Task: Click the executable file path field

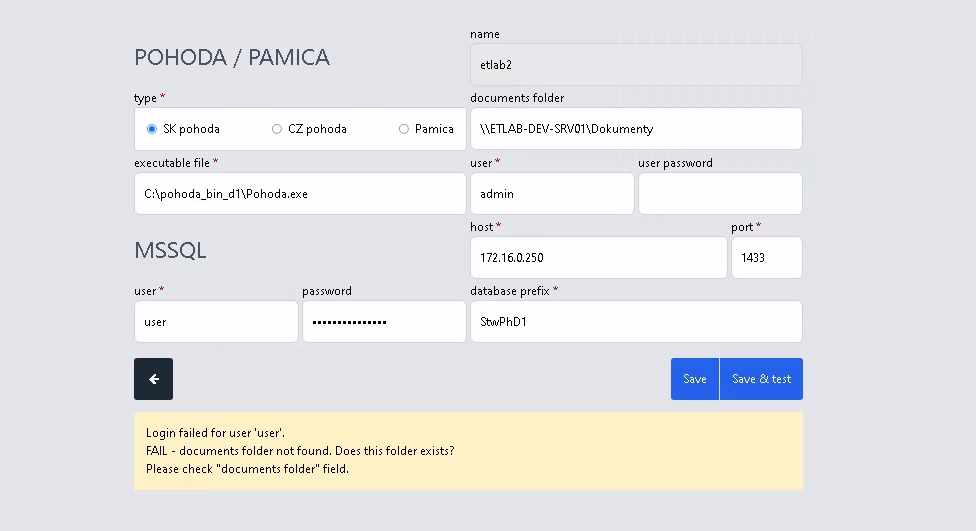Action: [x=300, y=194]
